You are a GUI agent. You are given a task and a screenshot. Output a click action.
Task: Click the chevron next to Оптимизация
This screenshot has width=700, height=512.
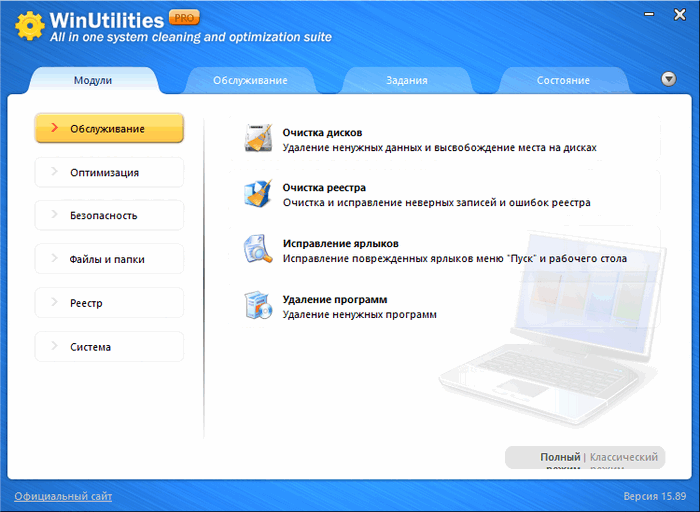(54, 171)
